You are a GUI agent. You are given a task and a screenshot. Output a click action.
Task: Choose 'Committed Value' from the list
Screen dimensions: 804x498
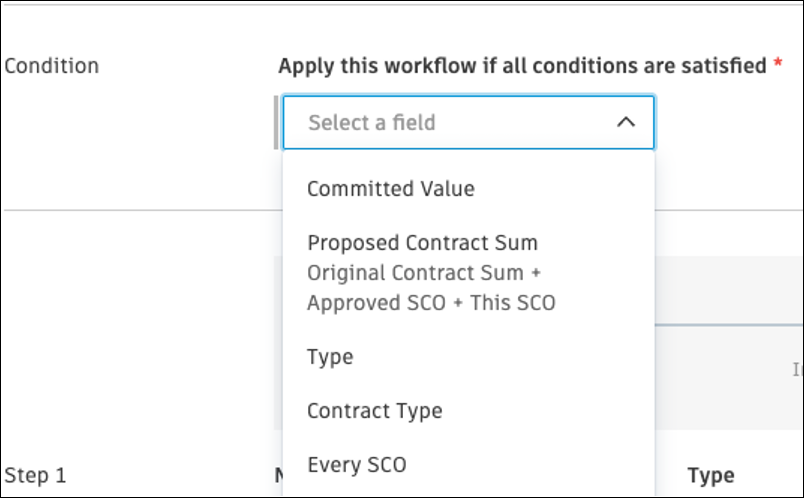[390, 188]
